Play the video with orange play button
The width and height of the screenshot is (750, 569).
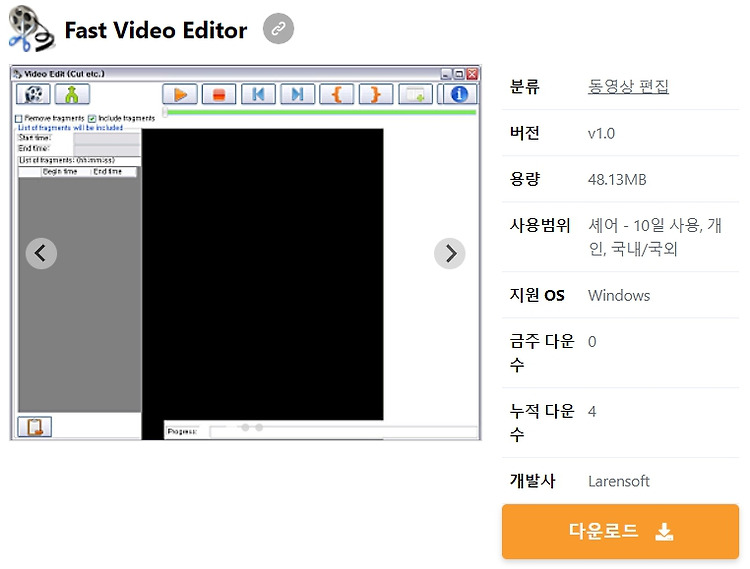click(180, 94)
